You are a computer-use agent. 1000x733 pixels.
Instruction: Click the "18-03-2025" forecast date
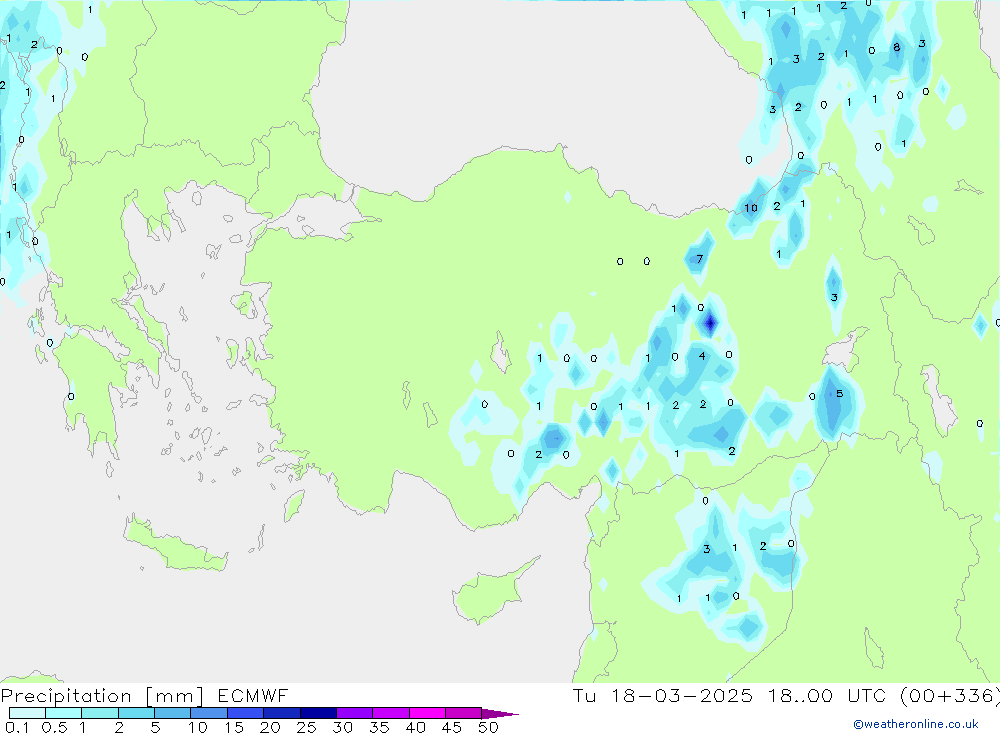coord(682,695)
